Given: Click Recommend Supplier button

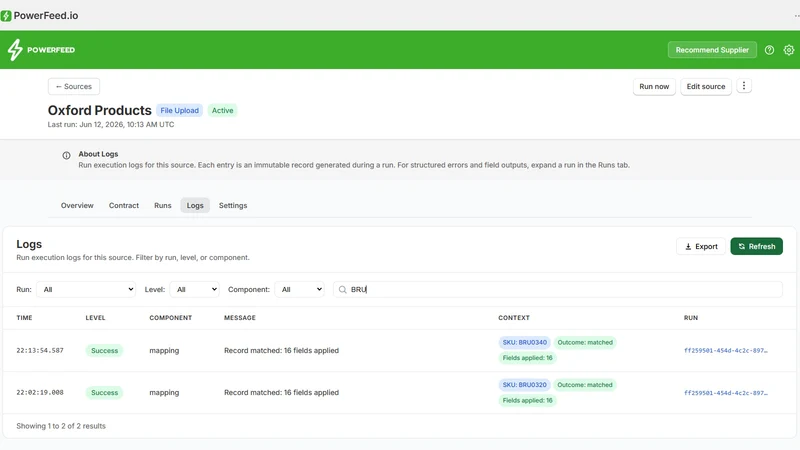Looking at the screenshot, I should (712, 50).
